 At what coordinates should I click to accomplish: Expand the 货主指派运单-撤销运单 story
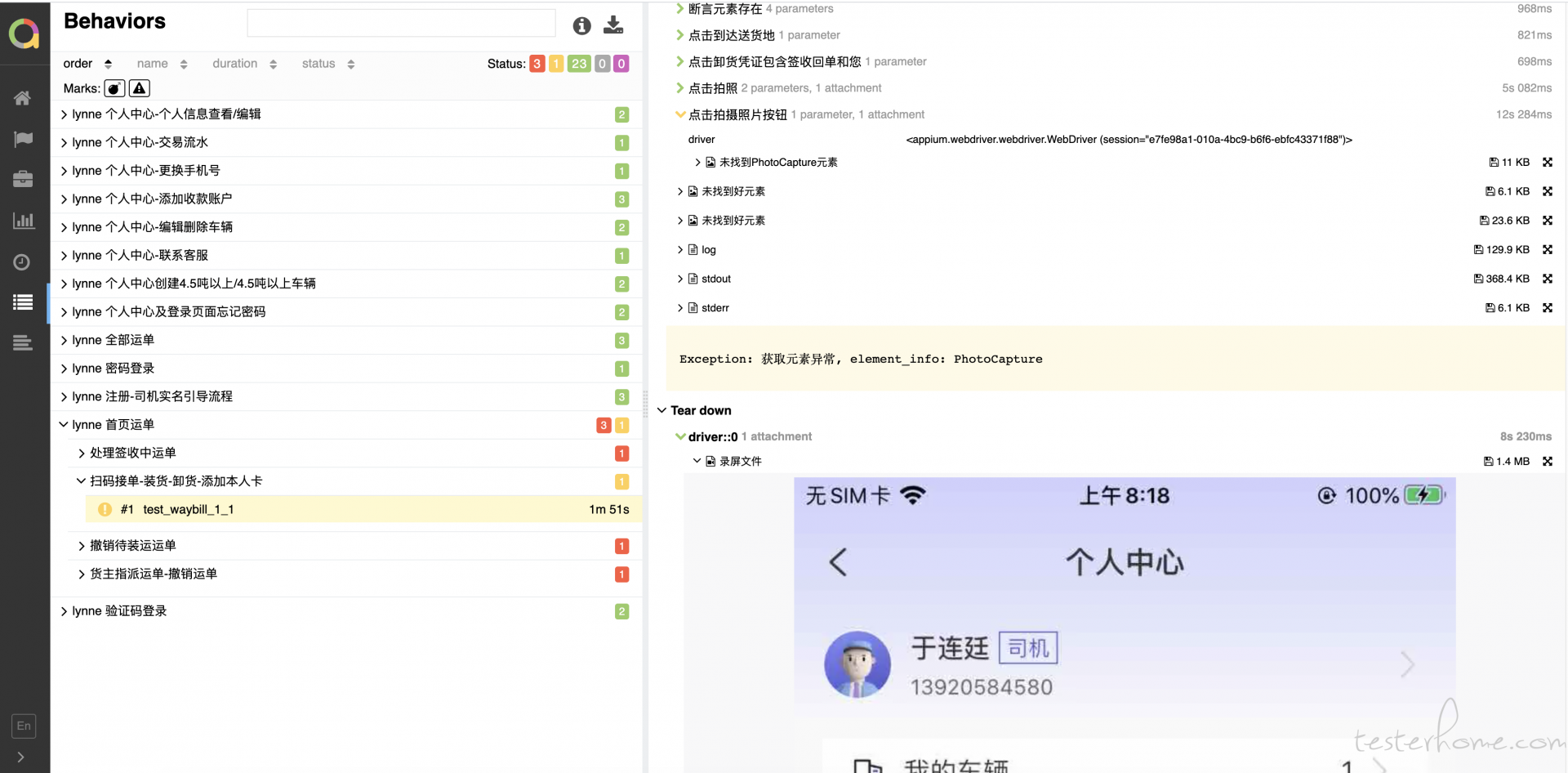[355, 574]
